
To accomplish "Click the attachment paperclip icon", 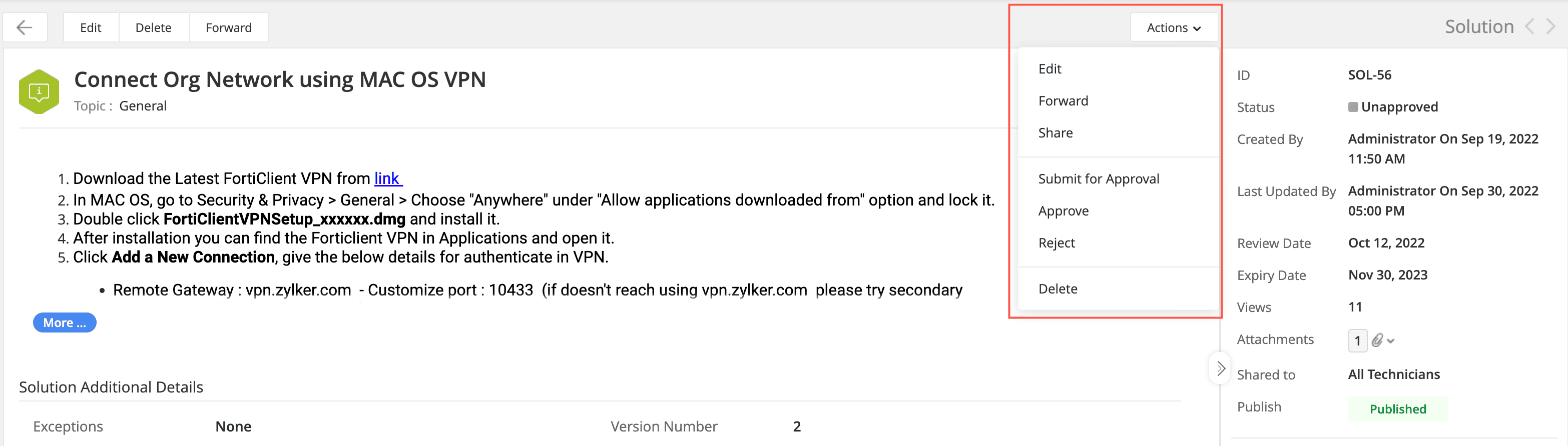I will [x=1377, y=340].
